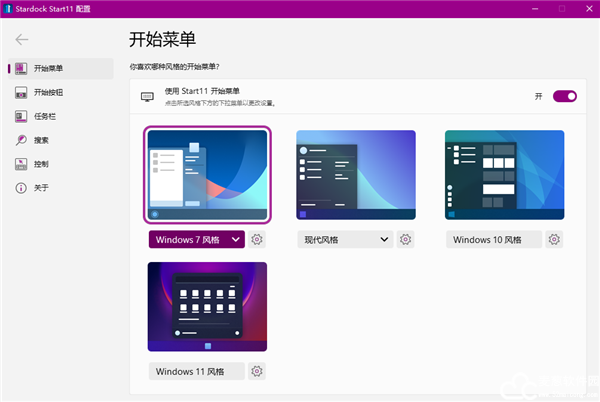
Task: Click the Stardock Start11 title bar icon
Action: 8,8
